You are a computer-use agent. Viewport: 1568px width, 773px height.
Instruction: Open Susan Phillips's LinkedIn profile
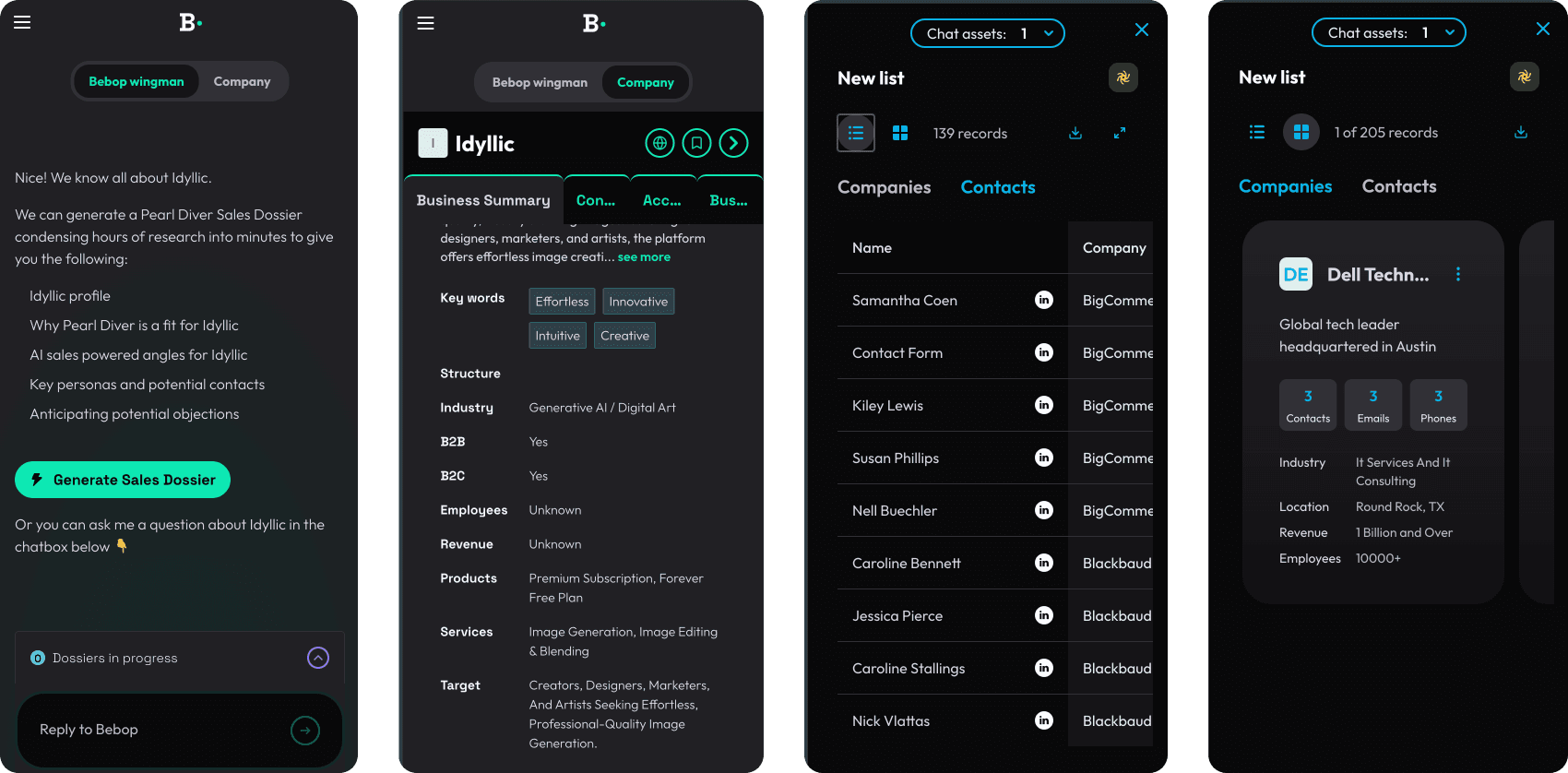tap(1044, 458)
